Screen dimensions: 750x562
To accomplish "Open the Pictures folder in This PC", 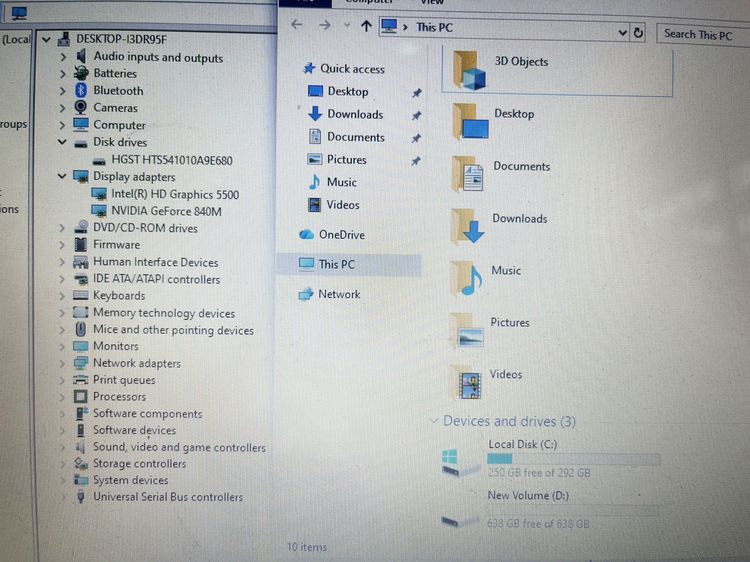I will 467,331.
